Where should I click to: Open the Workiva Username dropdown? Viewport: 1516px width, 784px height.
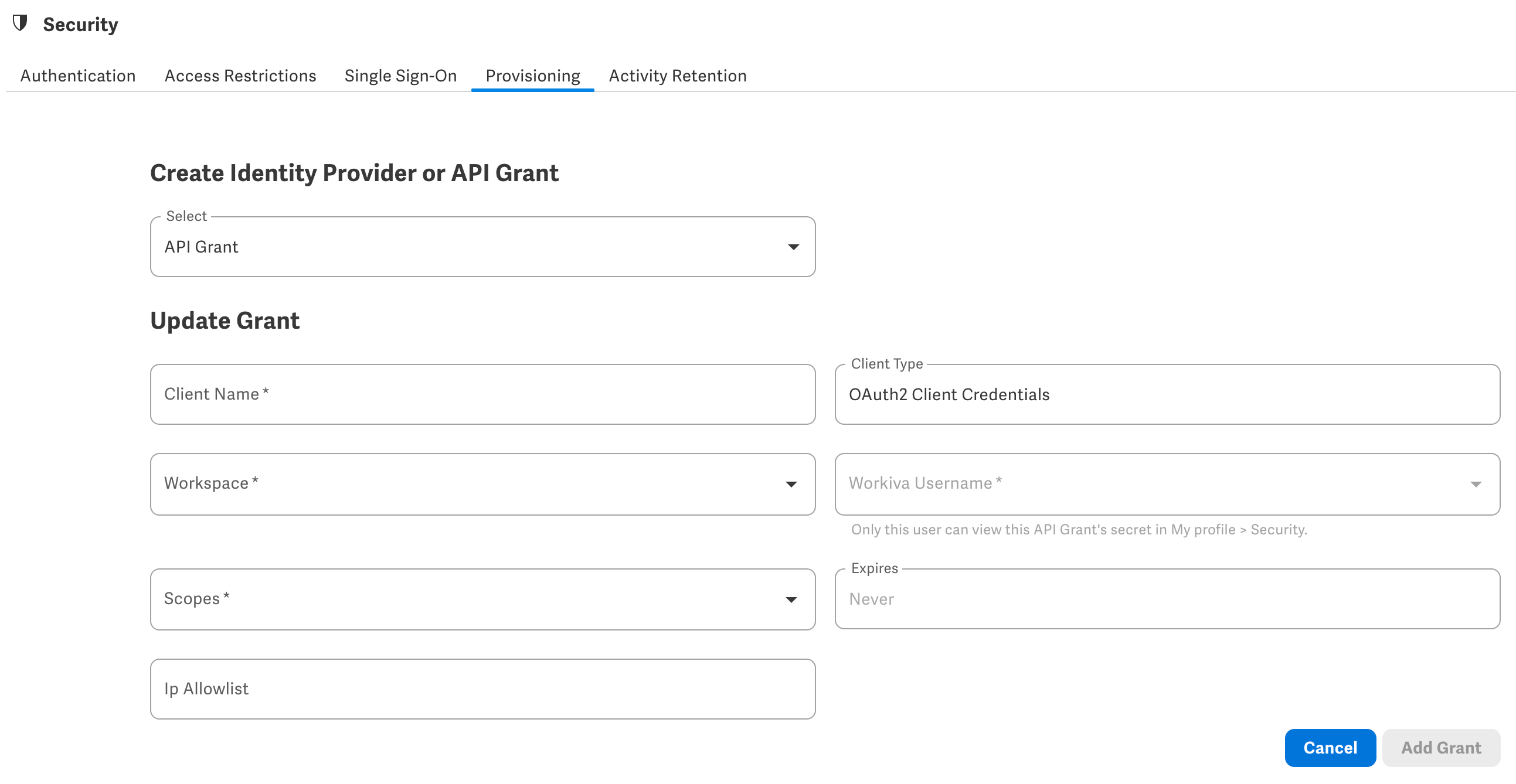(1167, 484)
